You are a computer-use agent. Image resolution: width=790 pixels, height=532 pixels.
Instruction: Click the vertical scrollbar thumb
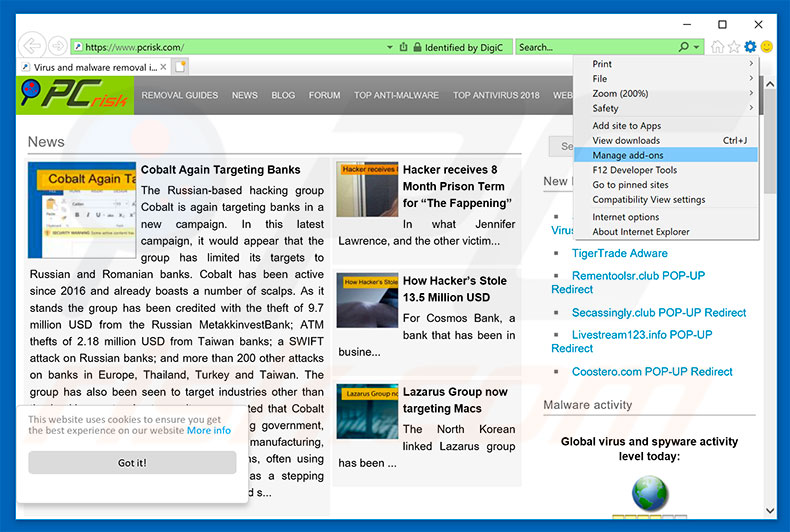(x=770, y=143)
